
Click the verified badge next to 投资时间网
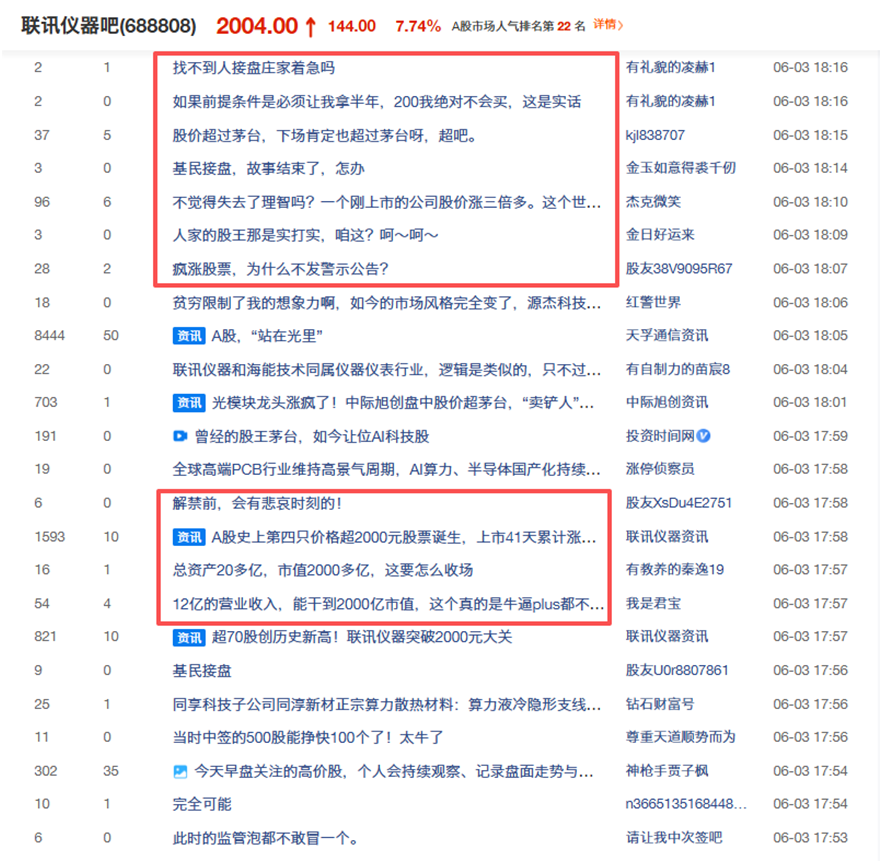pyautogui.click(x=703, y=436)
